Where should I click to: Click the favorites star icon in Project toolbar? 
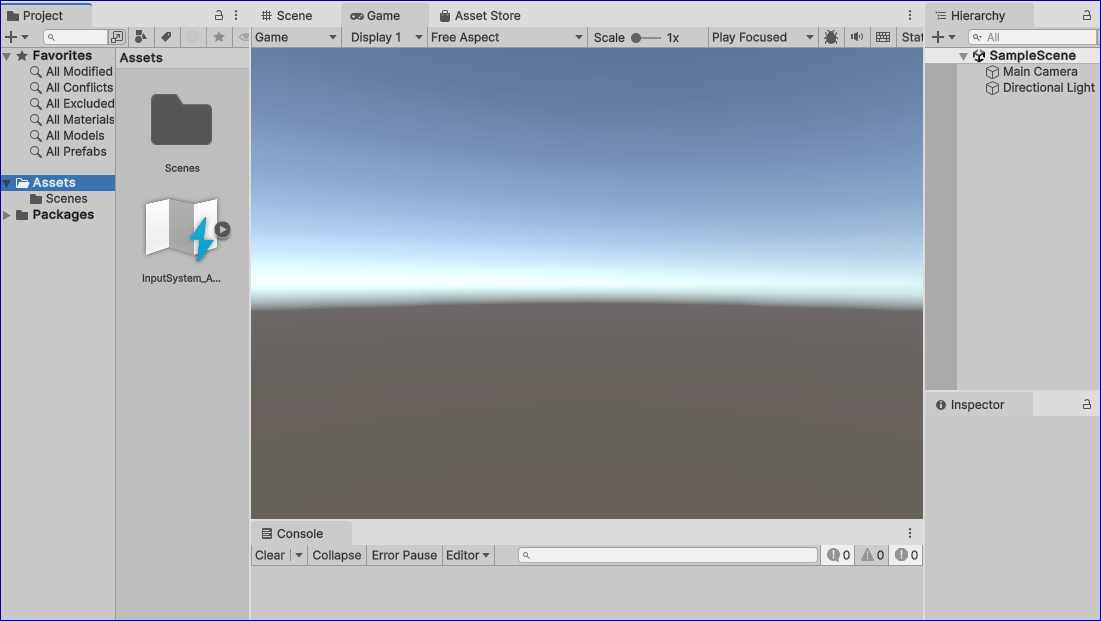[219, 37]
